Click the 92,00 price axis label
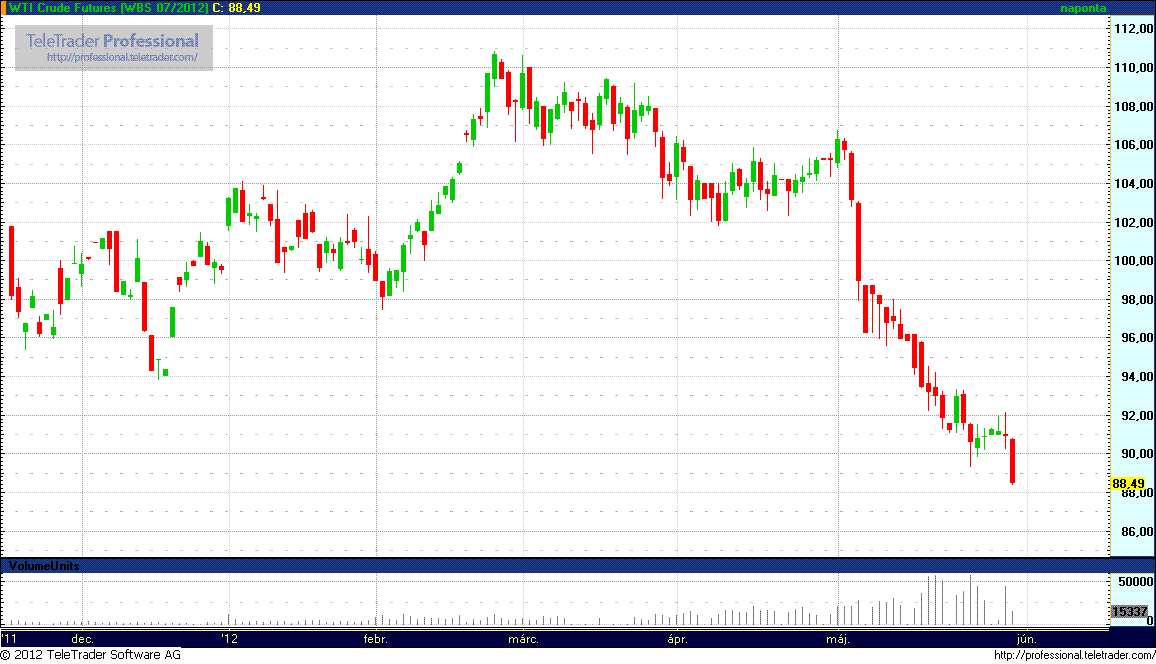 (1137, 416)
